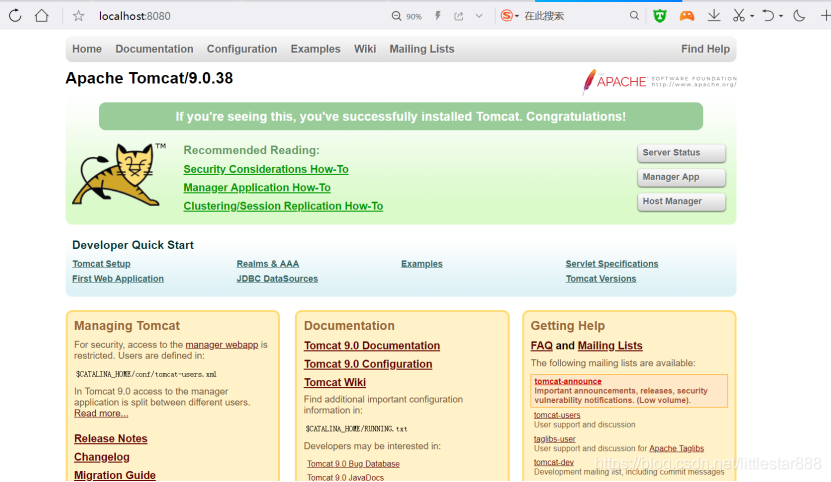
Task: Open Find Help in the nav bar
Action: [705, 49]
